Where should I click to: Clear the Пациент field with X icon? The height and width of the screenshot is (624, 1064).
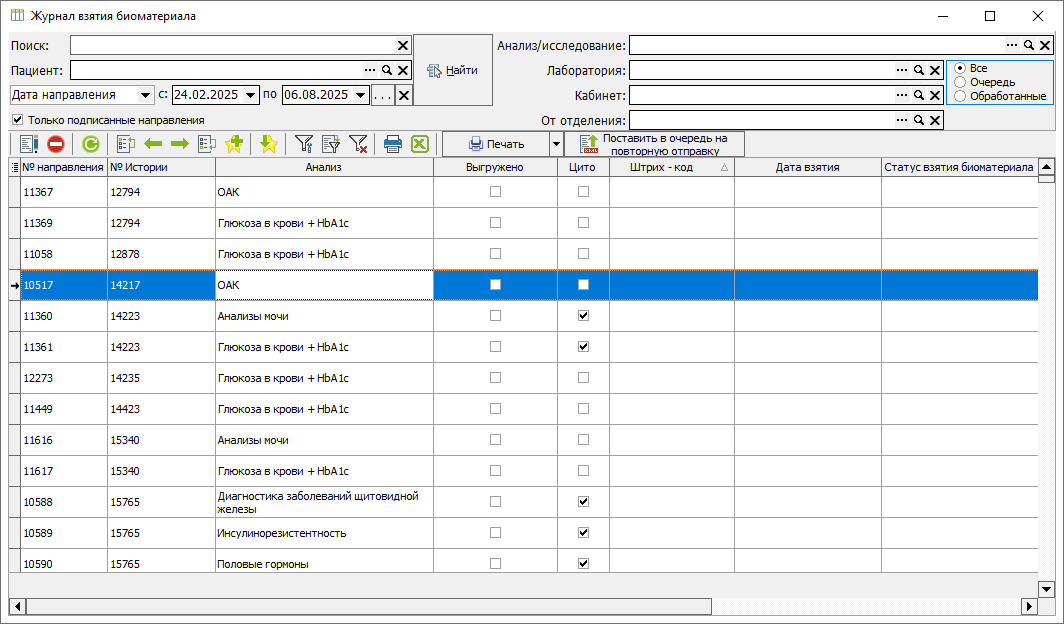point(403,70)
